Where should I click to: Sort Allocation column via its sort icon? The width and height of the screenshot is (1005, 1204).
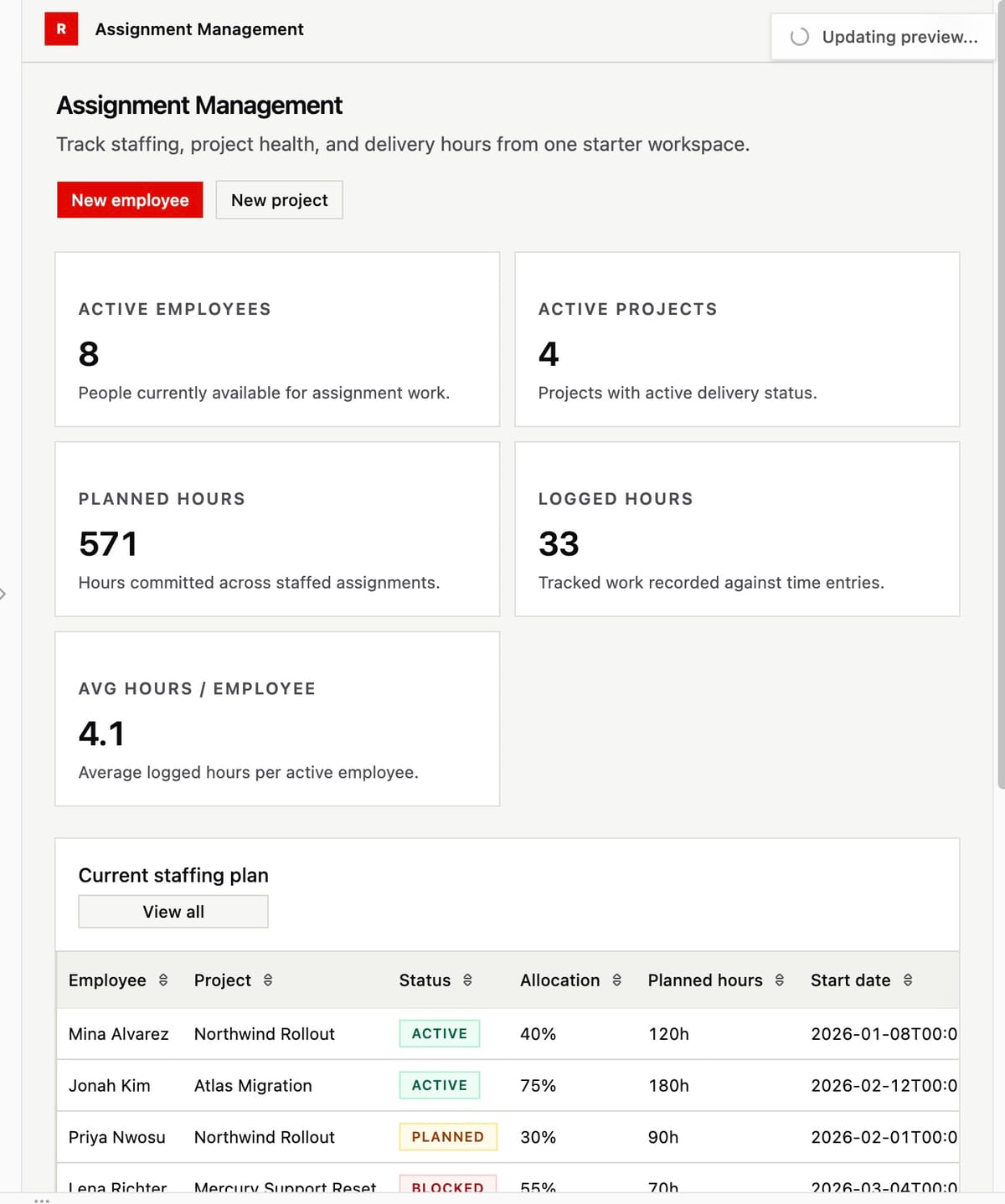[616, 980]
